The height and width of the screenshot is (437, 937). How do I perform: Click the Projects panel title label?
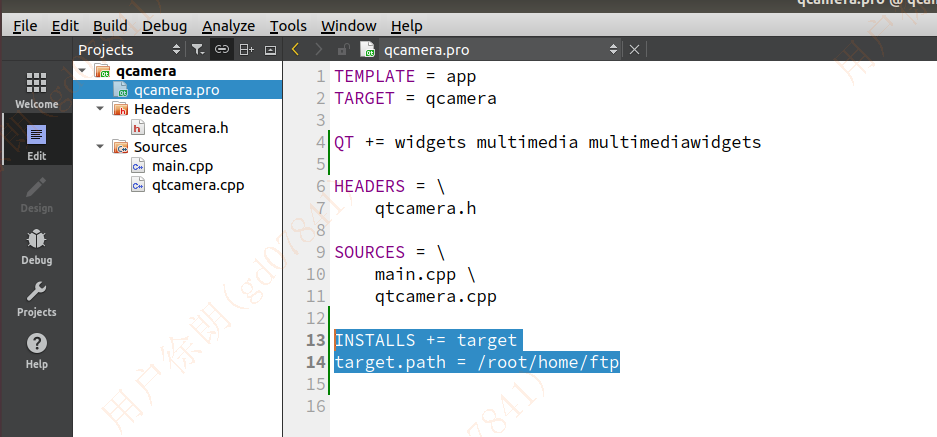pyautogui.click(x=106, y=50)
